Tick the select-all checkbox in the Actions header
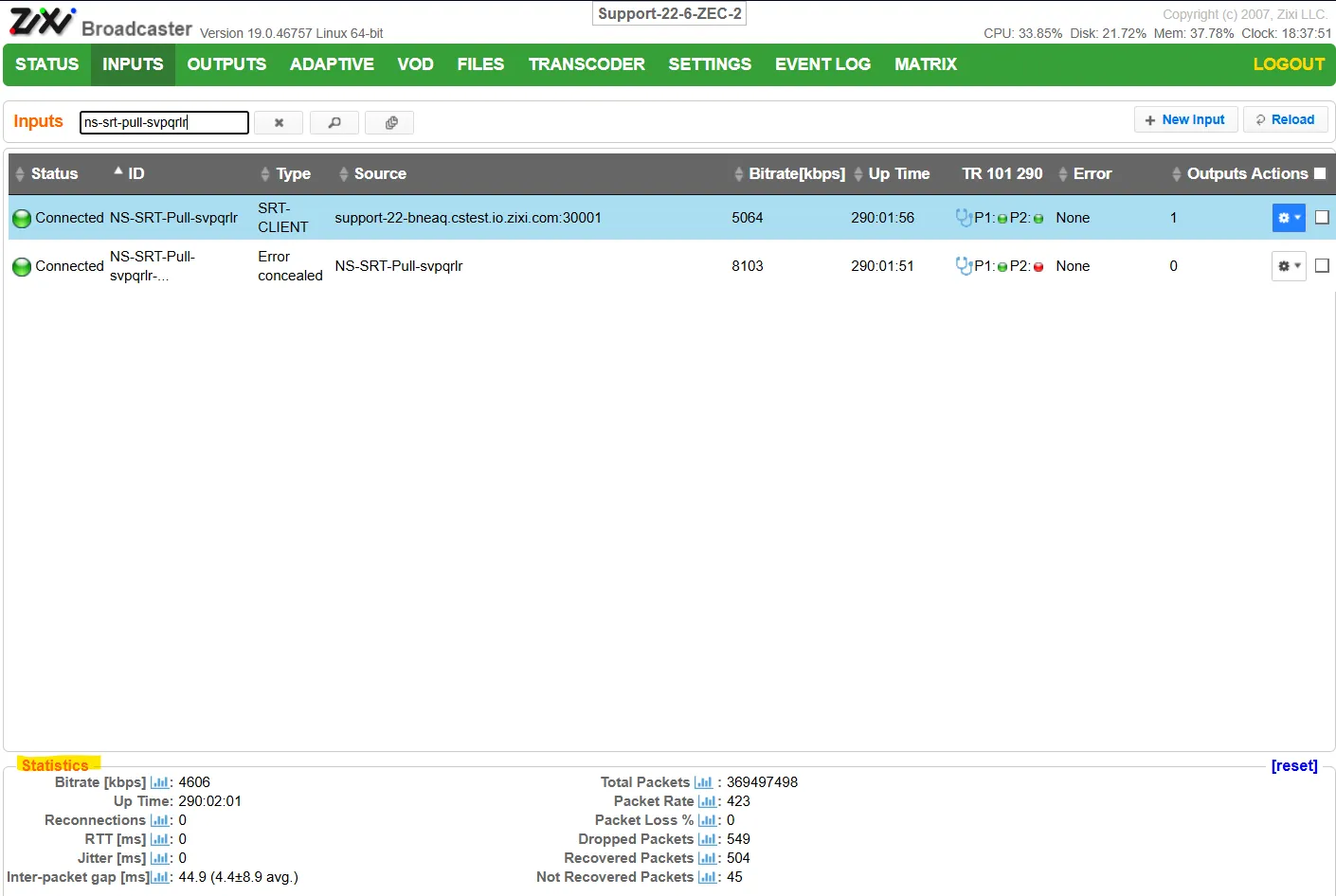This screenshot has height=896, width=1336. click(1320, 173)
